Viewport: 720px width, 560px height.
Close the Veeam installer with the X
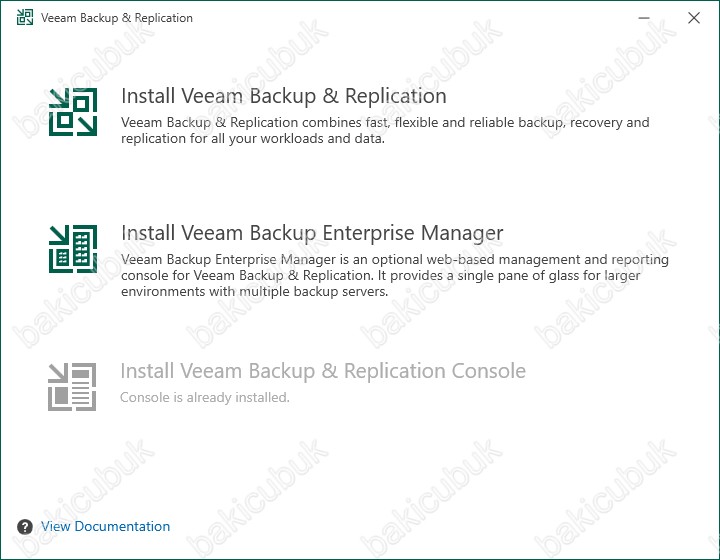(694, 18)
